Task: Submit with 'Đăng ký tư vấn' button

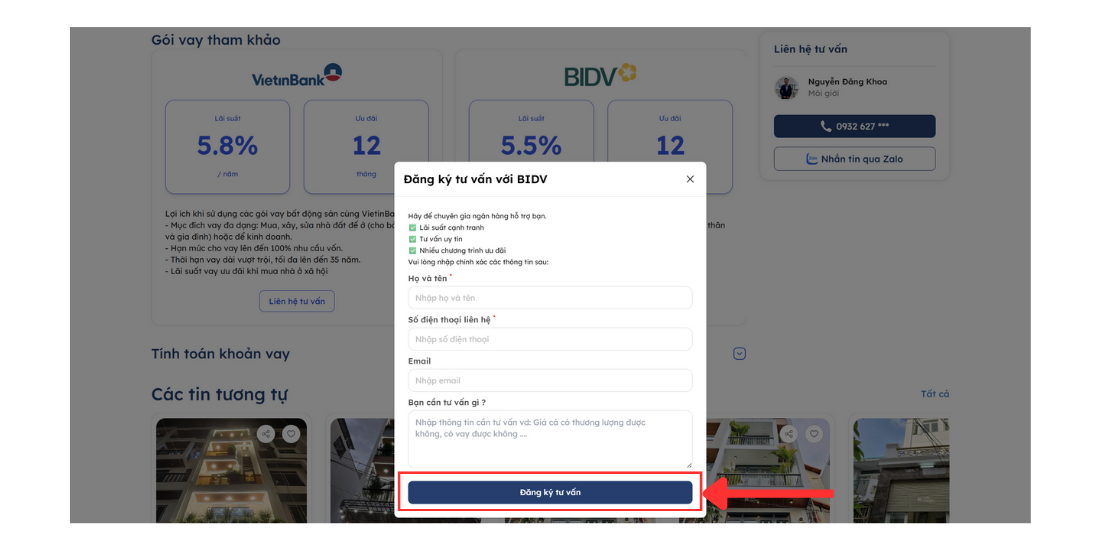Action: 550,492
